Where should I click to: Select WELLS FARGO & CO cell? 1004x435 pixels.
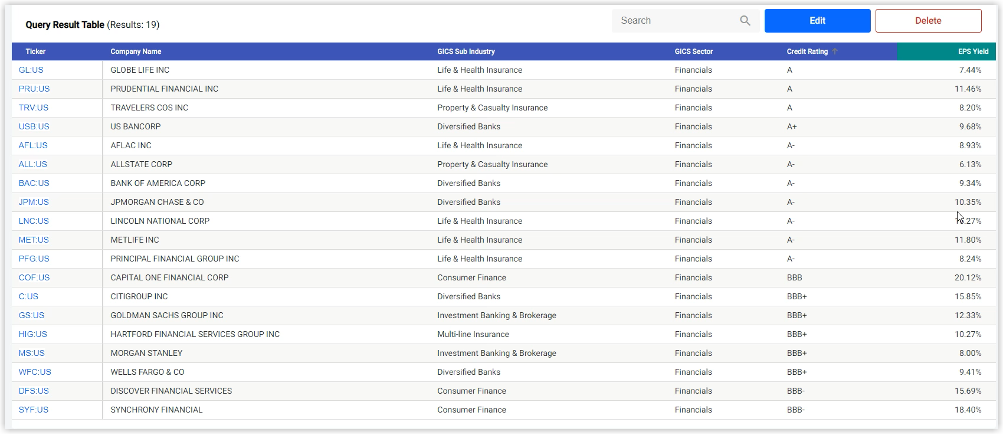coord(147,372)
